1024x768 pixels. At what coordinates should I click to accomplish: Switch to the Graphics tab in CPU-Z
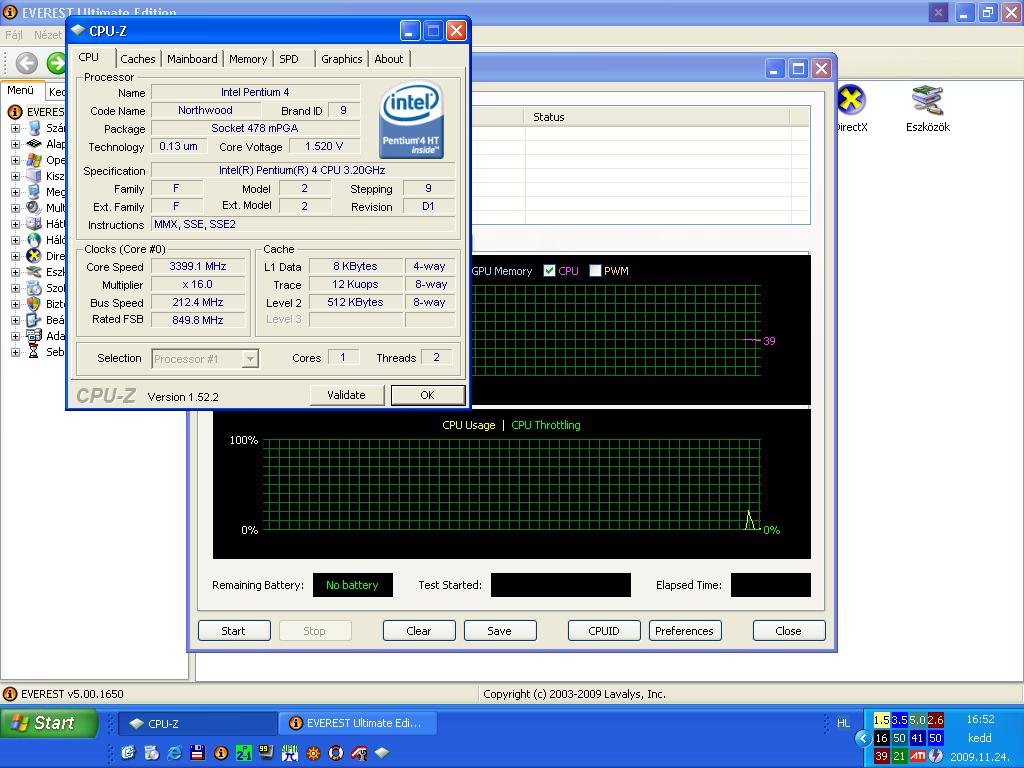[x=342, y=59]
